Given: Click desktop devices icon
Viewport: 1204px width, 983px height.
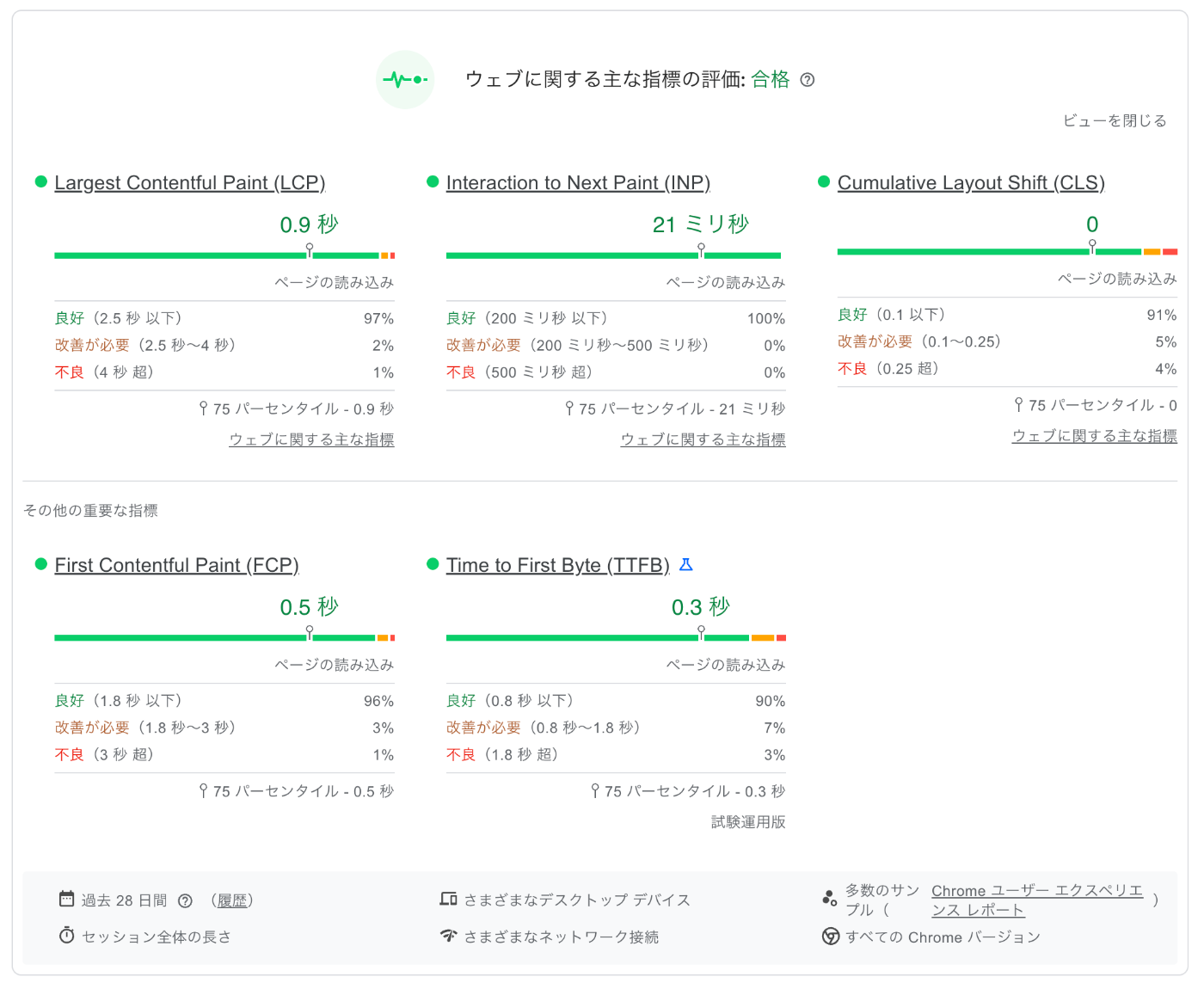Looking at the screenshot, I should [x=448, y=900].
